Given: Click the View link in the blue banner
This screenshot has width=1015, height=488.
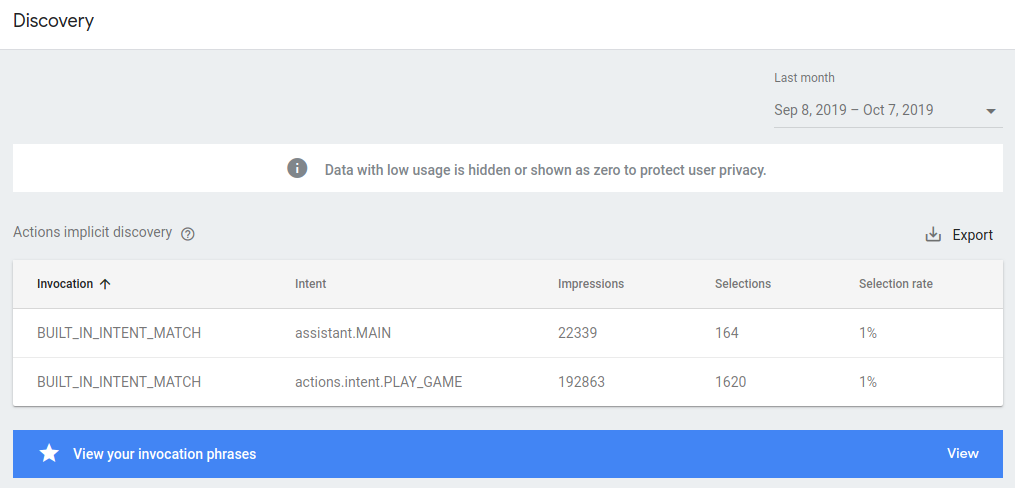Looking at the screenshot, I should tap(962, 454).
